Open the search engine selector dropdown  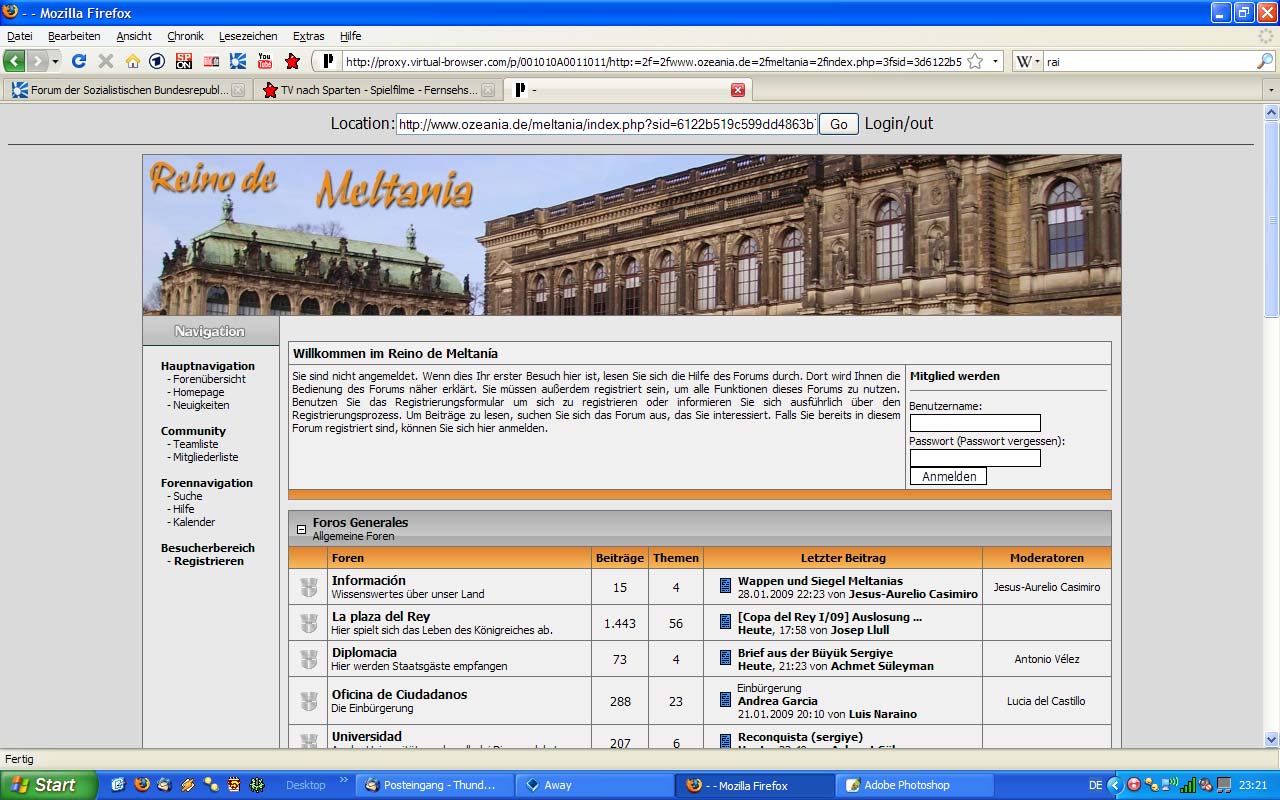click(x=1028, y=61)
